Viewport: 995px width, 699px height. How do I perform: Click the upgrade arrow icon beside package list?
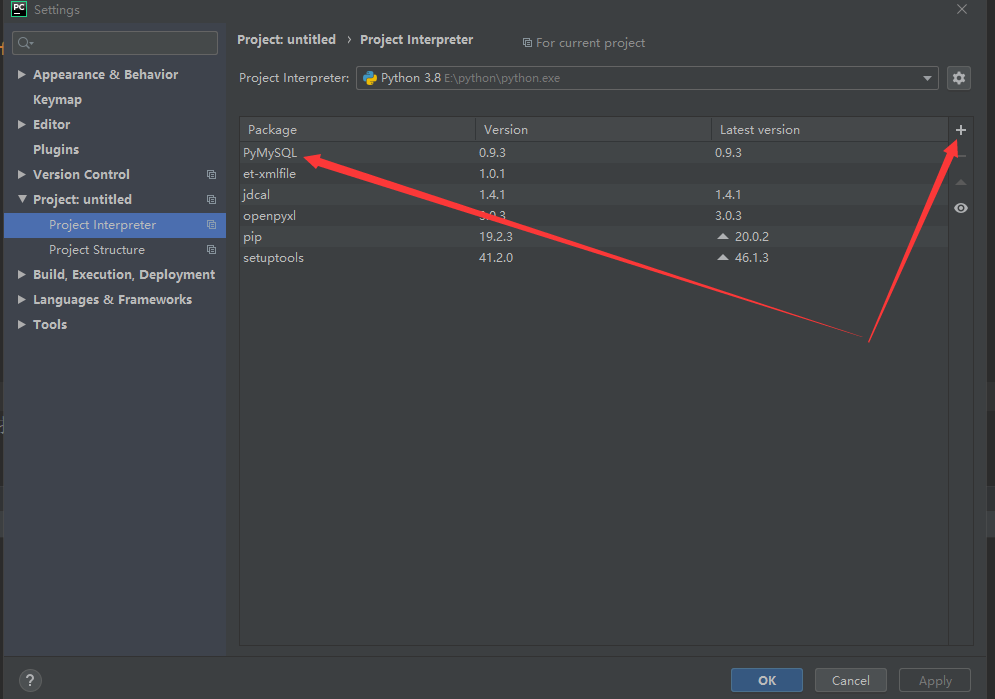961,182
